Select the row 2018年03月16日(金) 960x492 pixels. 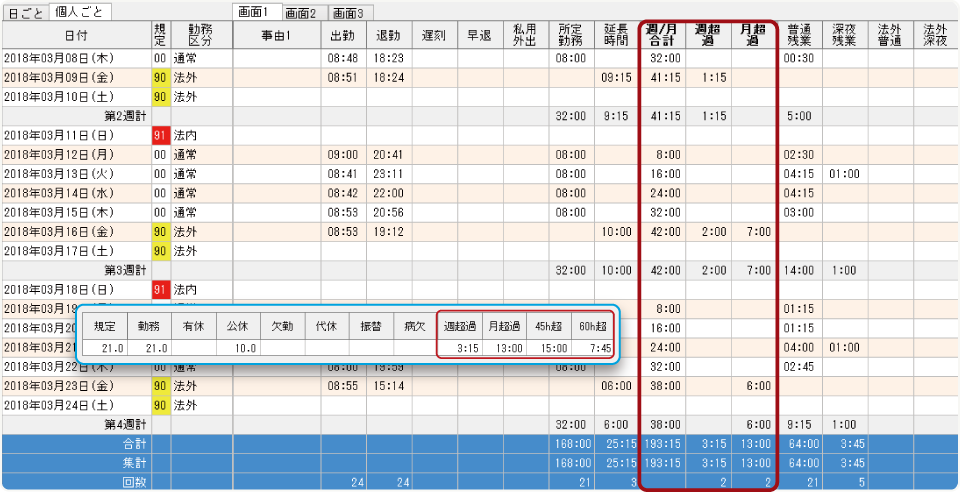click(480, 232)
